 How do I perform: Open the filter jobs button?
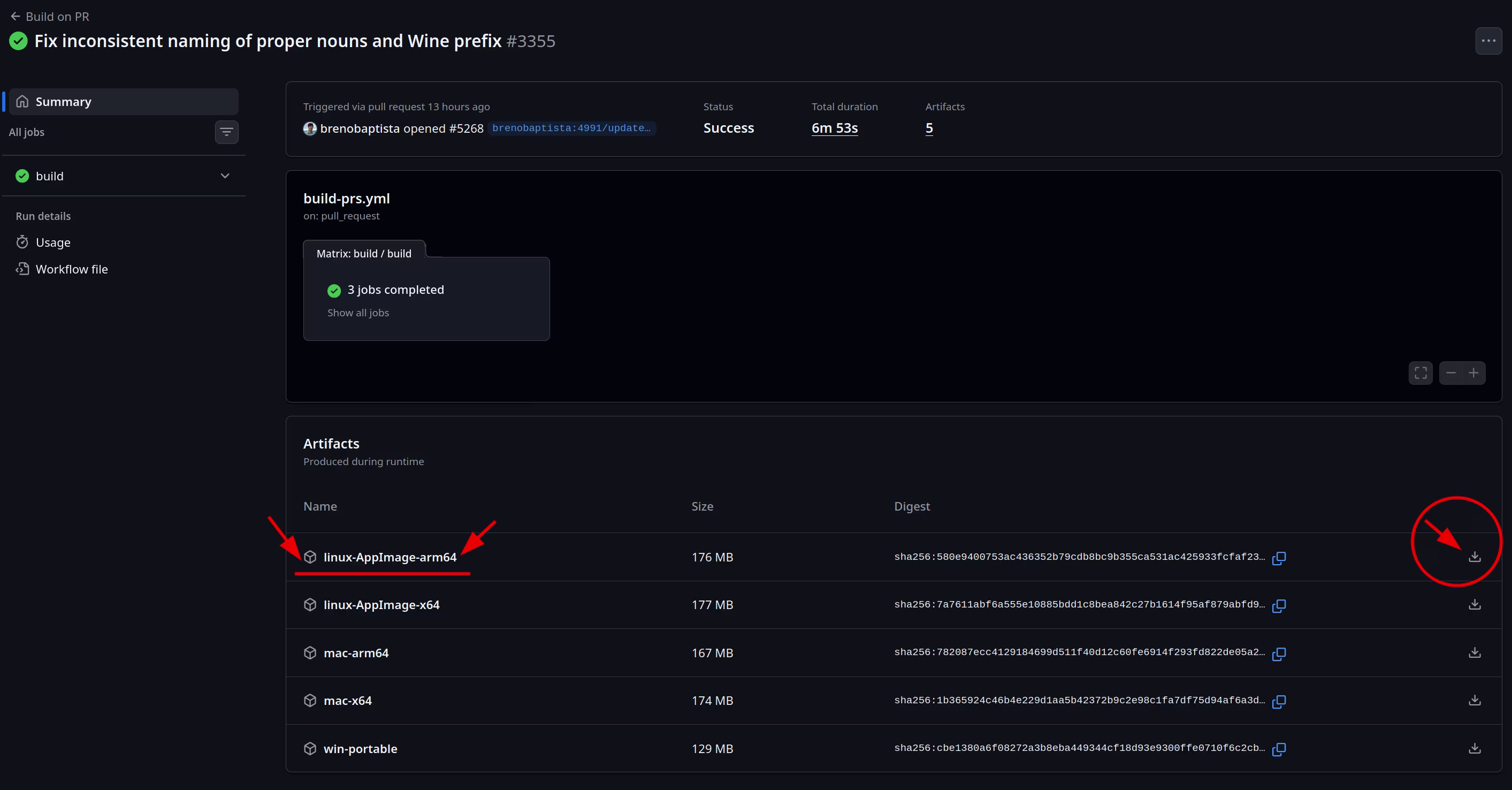[x=226, y=132]
